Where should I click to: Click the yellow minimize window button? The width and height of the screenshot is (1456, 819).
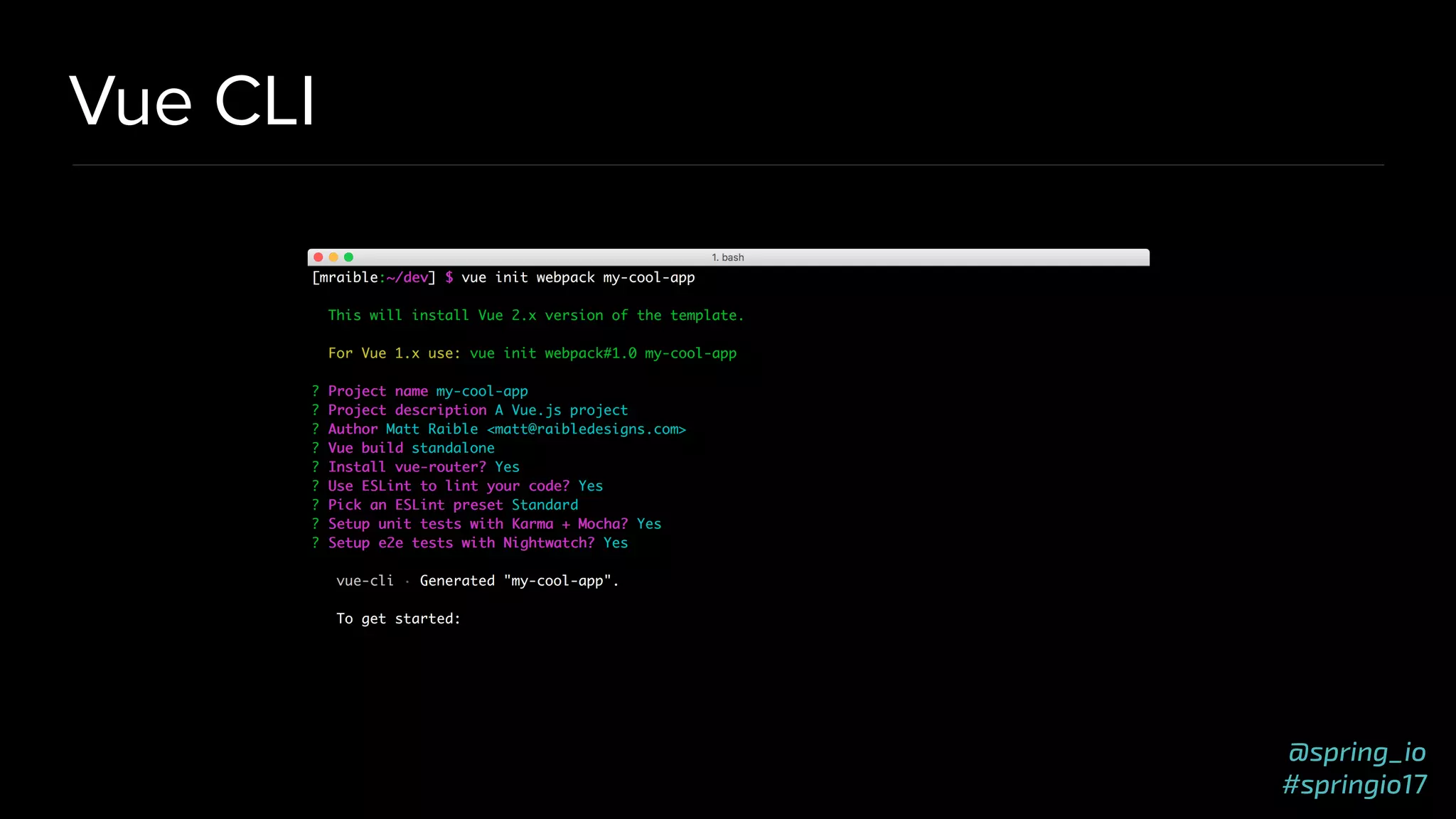coord(333,257)
